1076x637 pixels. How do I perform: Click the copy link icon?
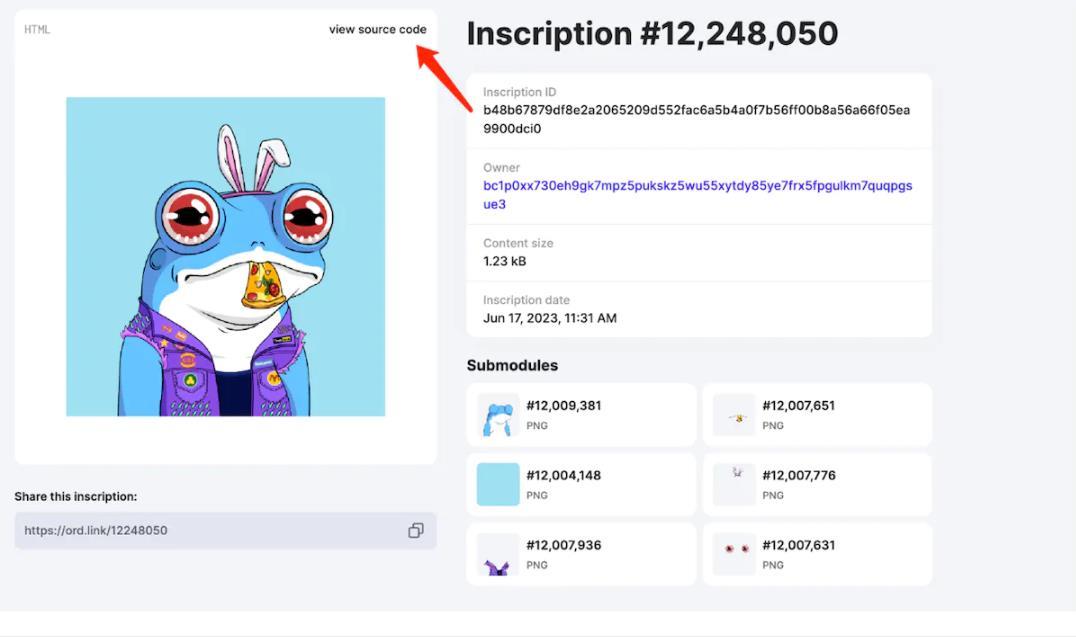[416, 531]
